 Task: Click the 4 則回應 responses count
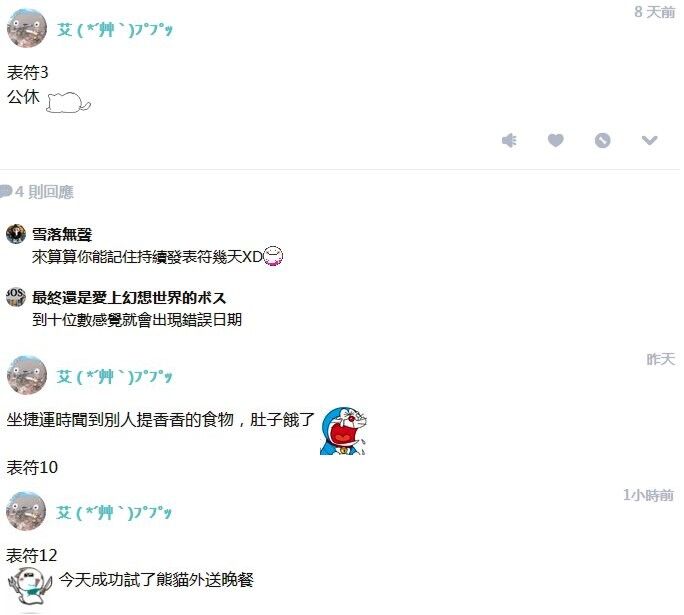(x=44, y=192)
